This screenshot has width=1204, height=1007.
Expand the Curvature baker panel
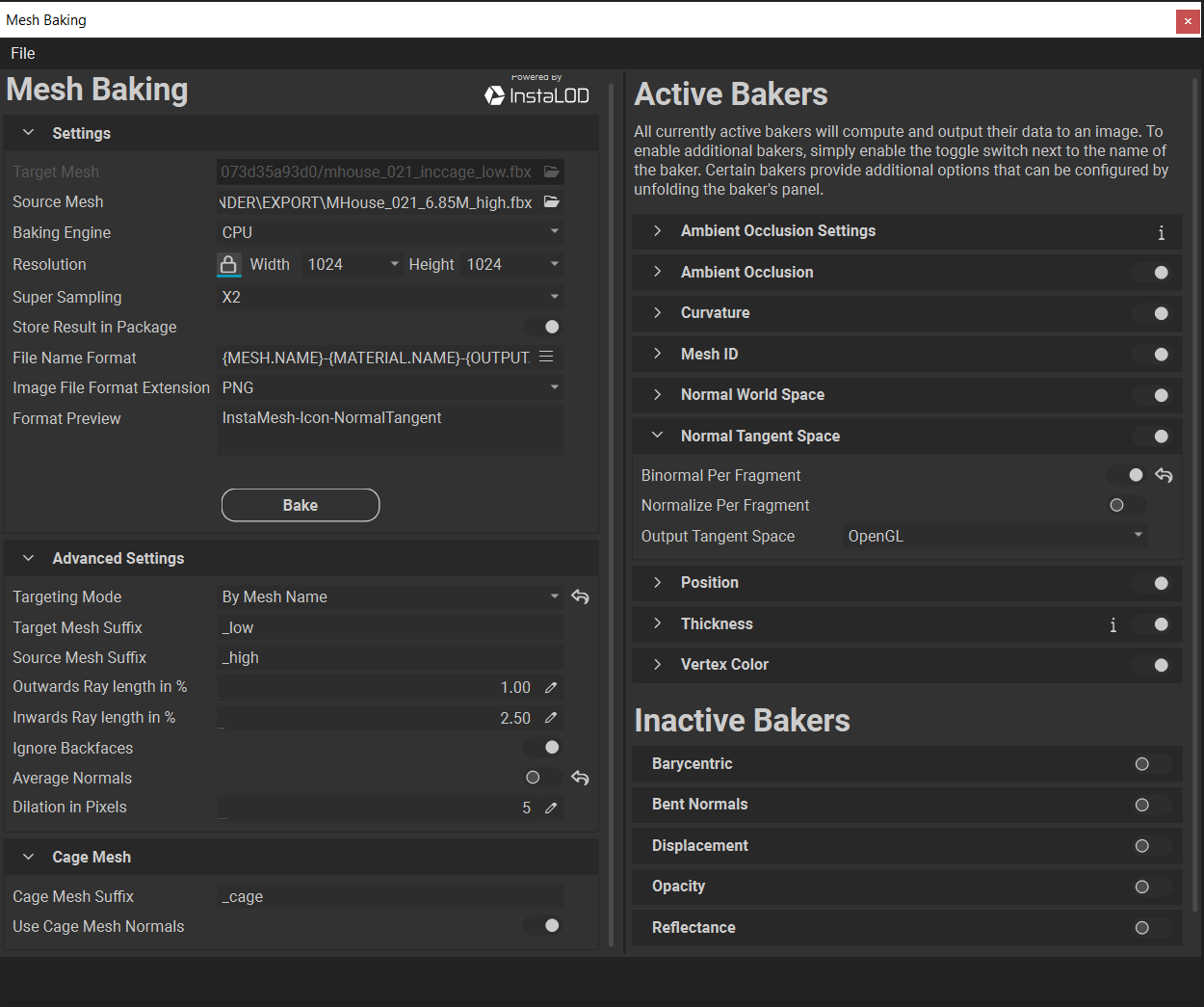(658, 313)
